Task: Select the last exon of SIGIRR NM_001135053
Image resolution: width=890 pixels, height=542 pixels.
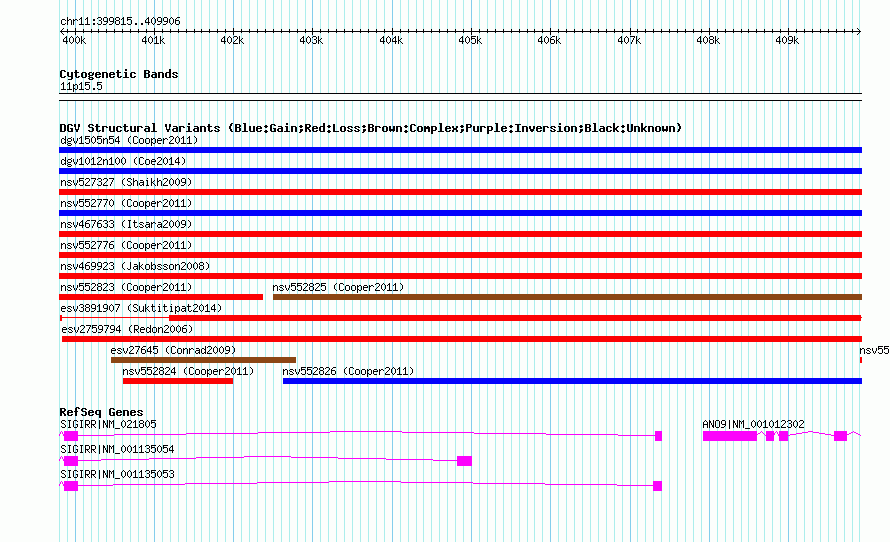Action: click(657, 486)
